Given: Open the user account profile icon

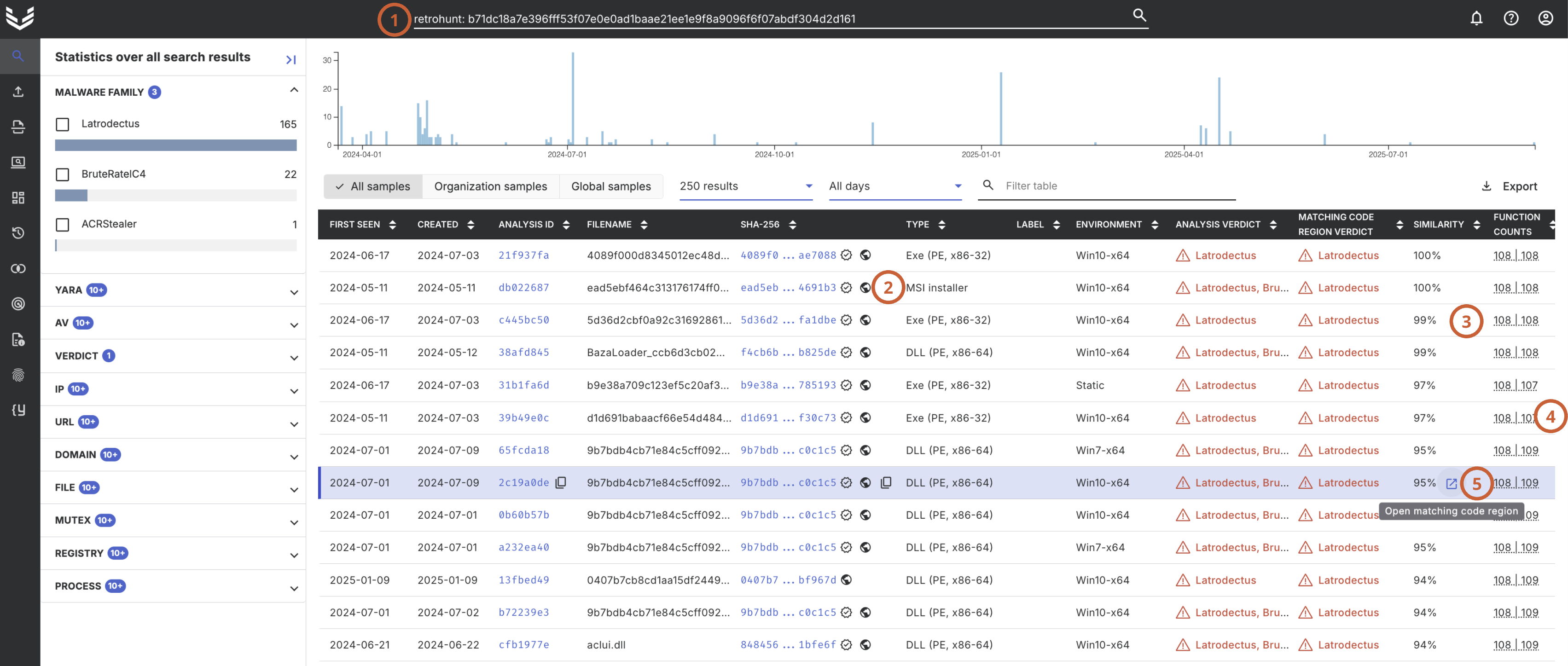Looking at the screenshot, I should tap(1545, 18).
